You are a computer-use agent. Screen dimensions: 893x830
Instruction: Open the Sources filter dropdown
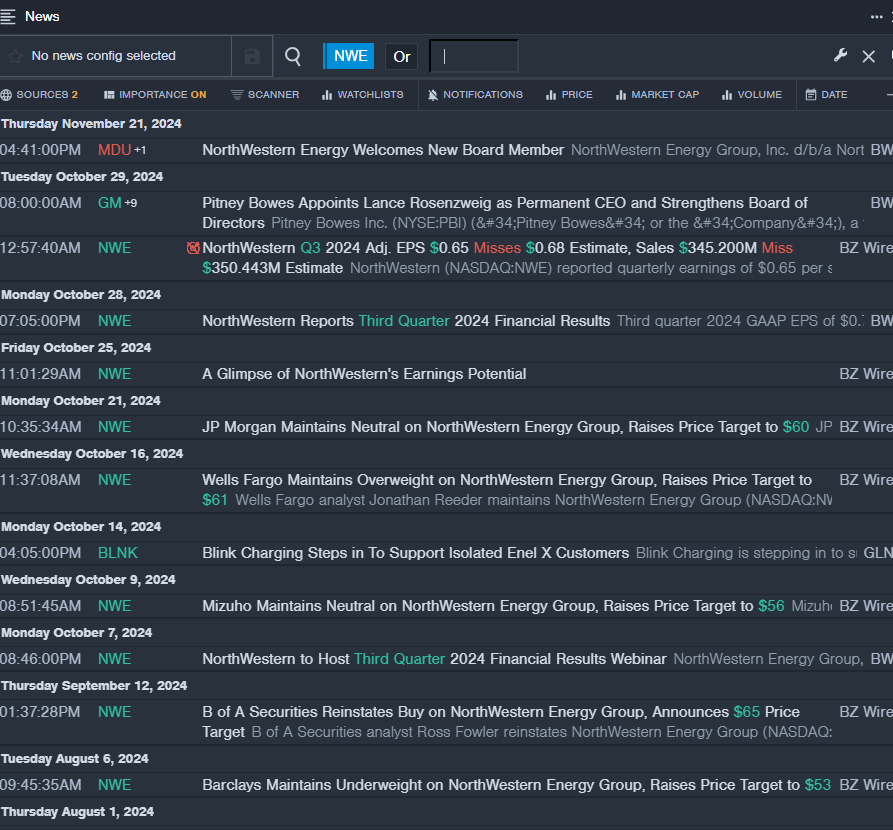click(40, 95)
